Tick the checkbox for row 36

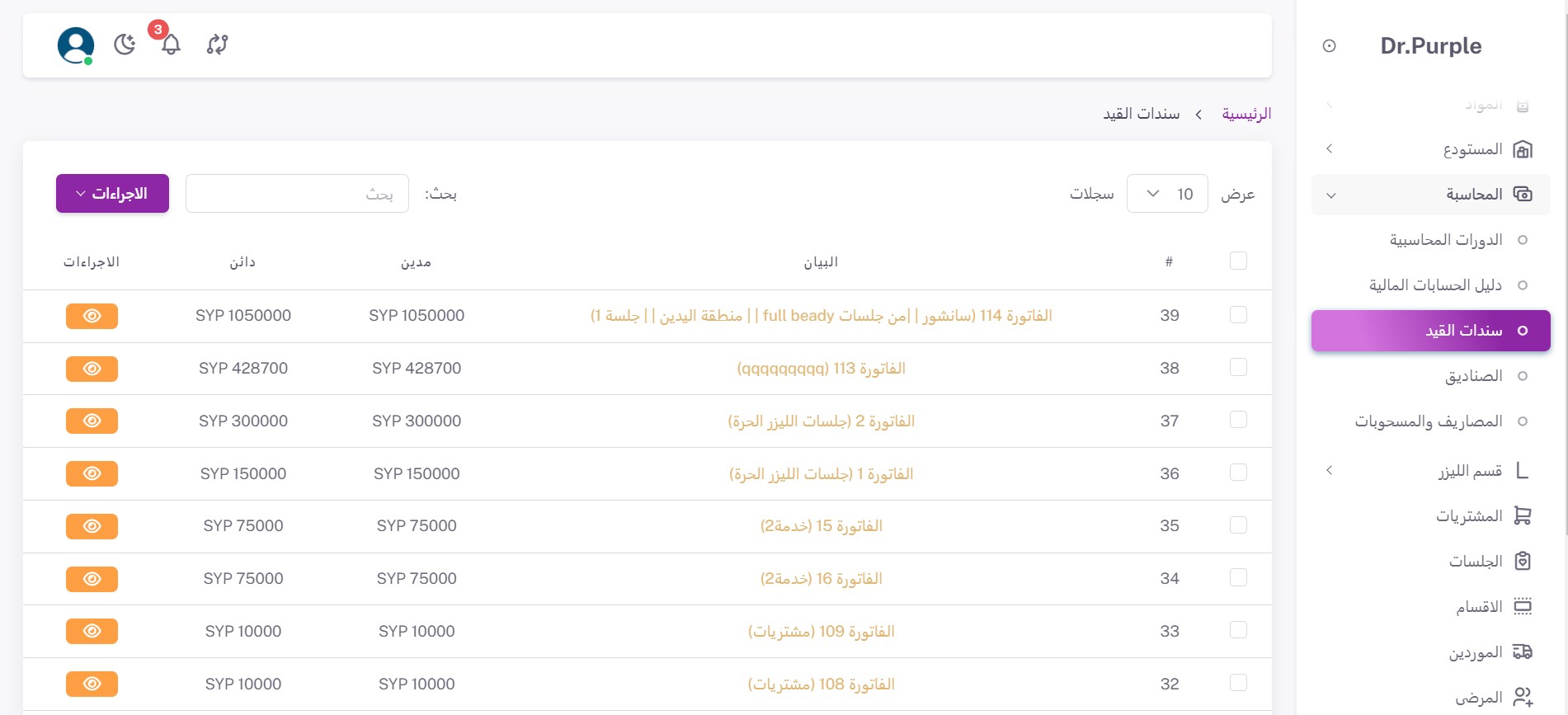coord(1238,473)
